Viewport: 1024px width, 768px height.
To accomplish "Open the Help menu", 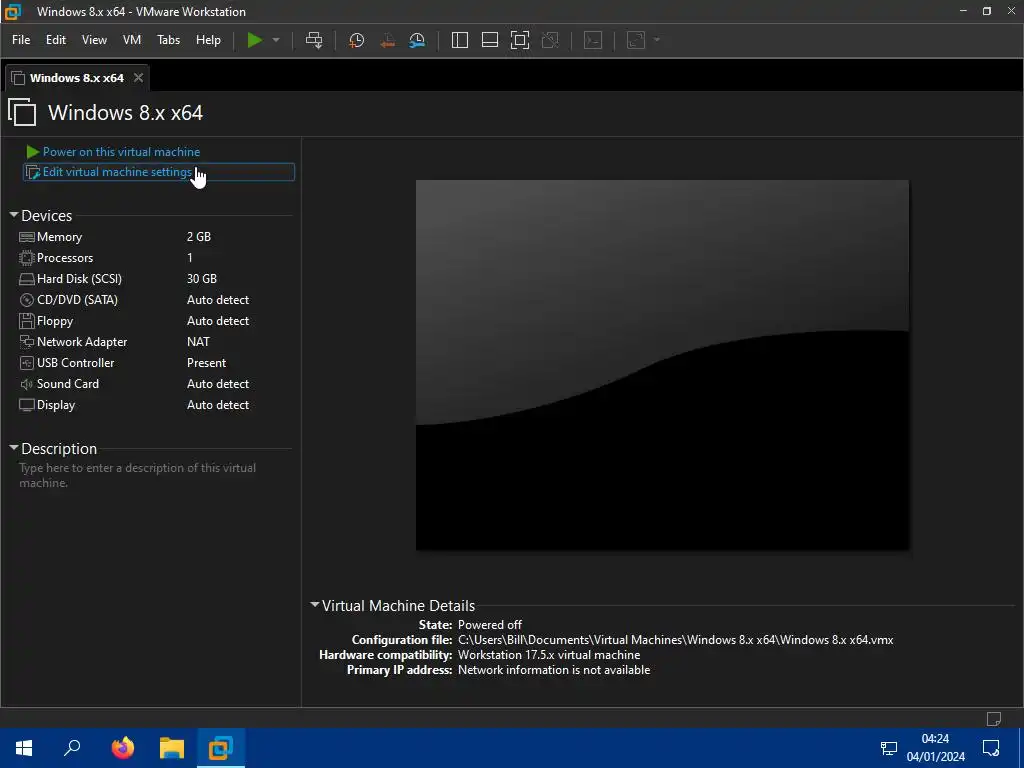I will pos(208,40).
